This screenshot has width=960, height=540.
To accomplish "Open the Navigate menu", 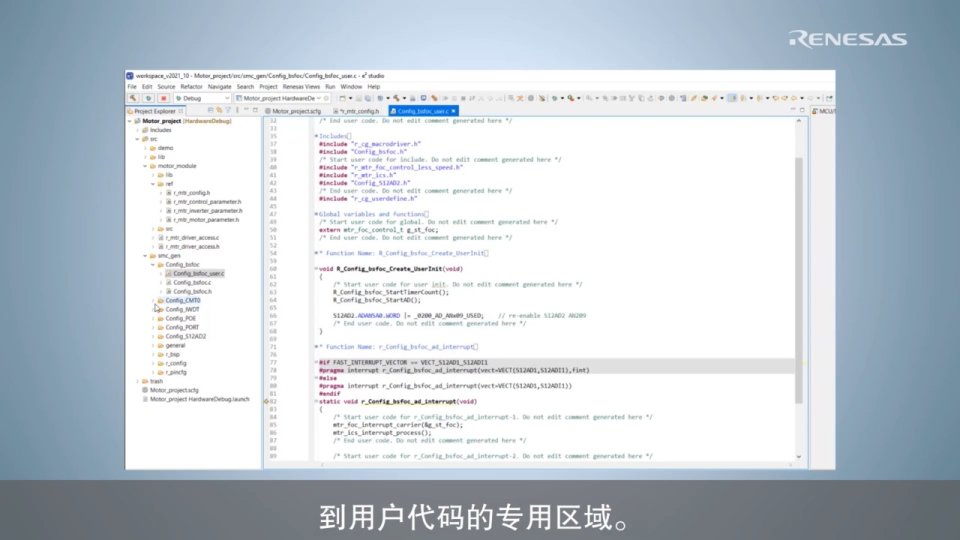I will 219,87.
